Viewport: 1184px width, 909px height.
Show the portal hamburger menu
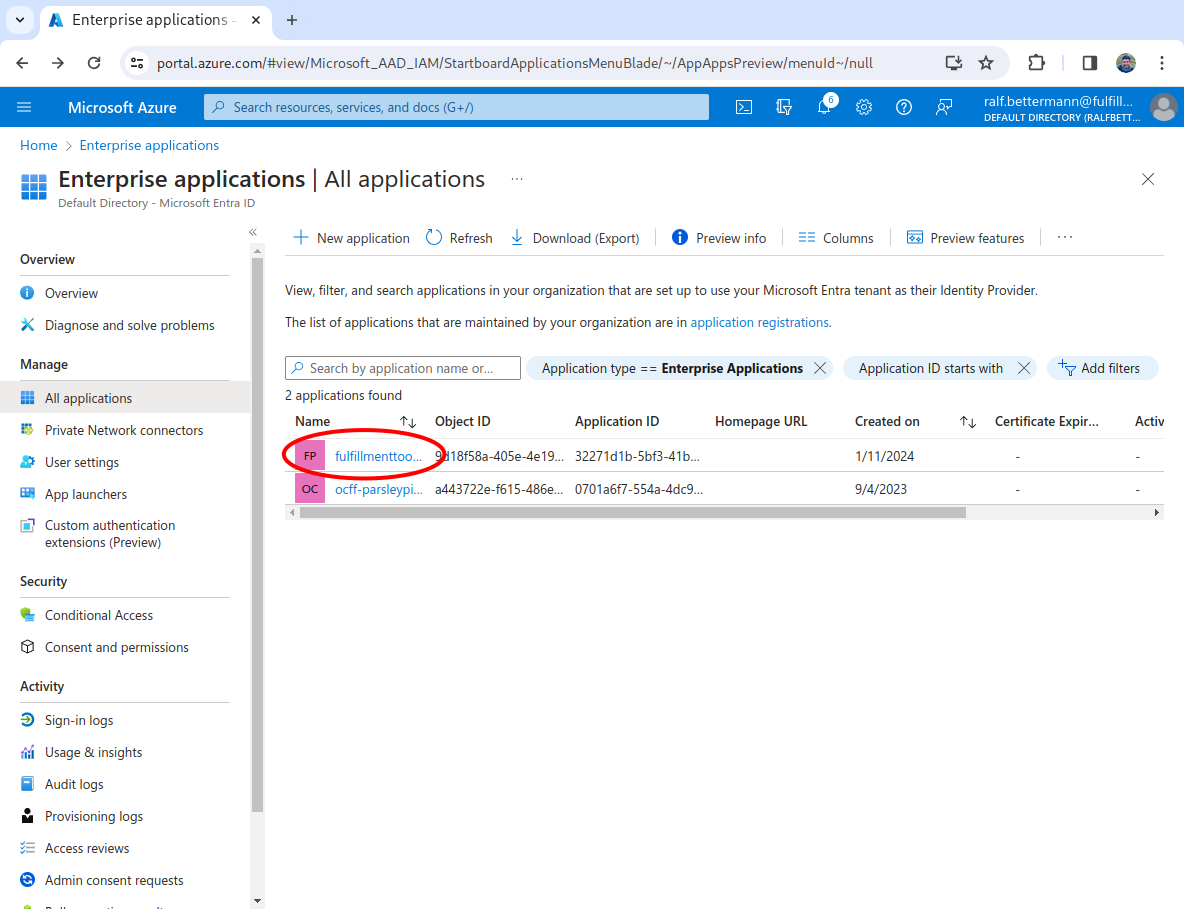coord(24,107)
